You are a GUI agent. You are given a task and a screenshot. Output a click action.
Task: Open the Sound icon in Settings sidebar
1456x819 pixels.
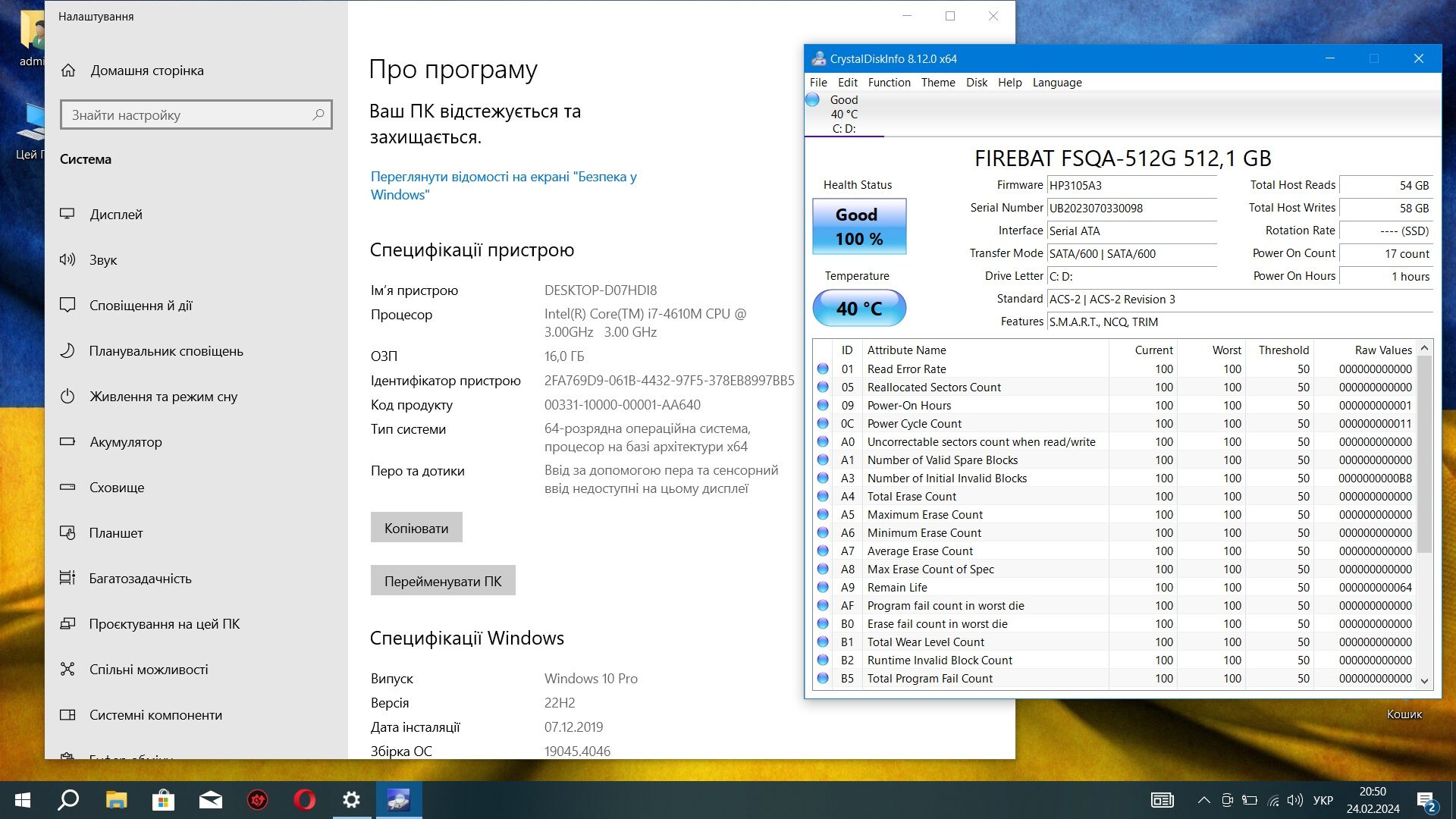point(67,259)
